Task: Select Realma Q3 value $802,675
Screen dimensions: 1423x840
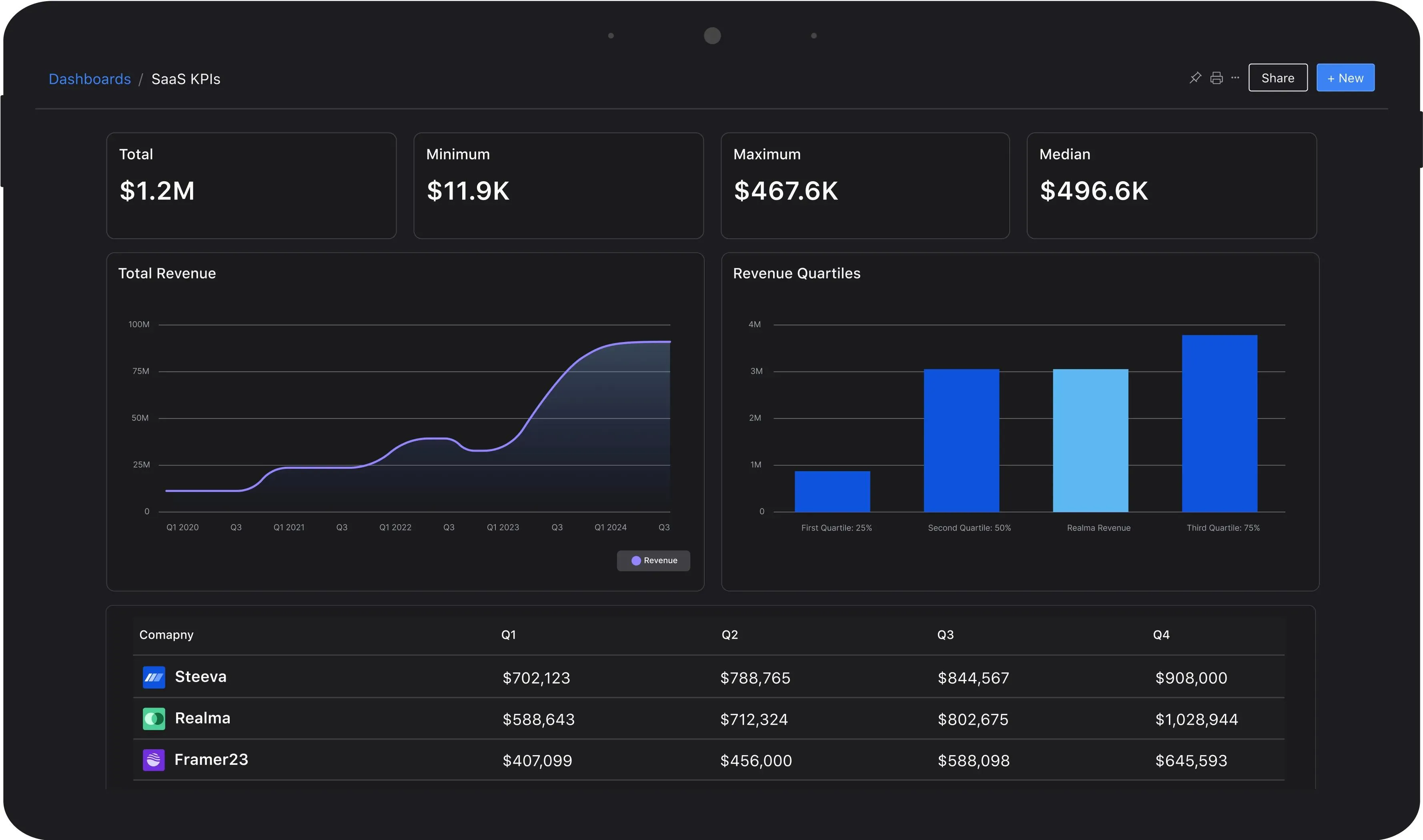Action: click(973, 720)
